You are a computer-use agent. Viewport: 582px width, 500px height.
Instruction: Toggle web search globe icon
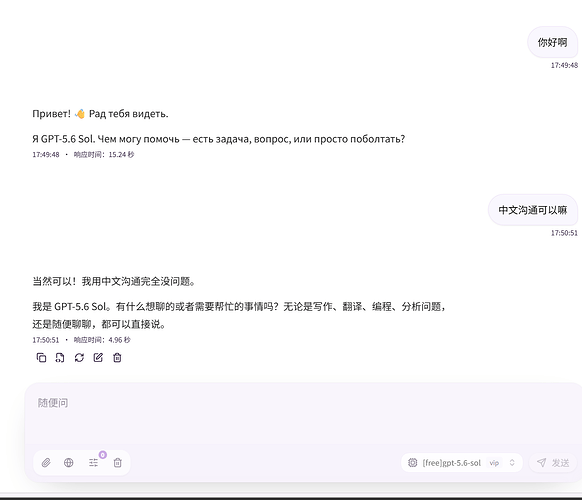[69, 463]
